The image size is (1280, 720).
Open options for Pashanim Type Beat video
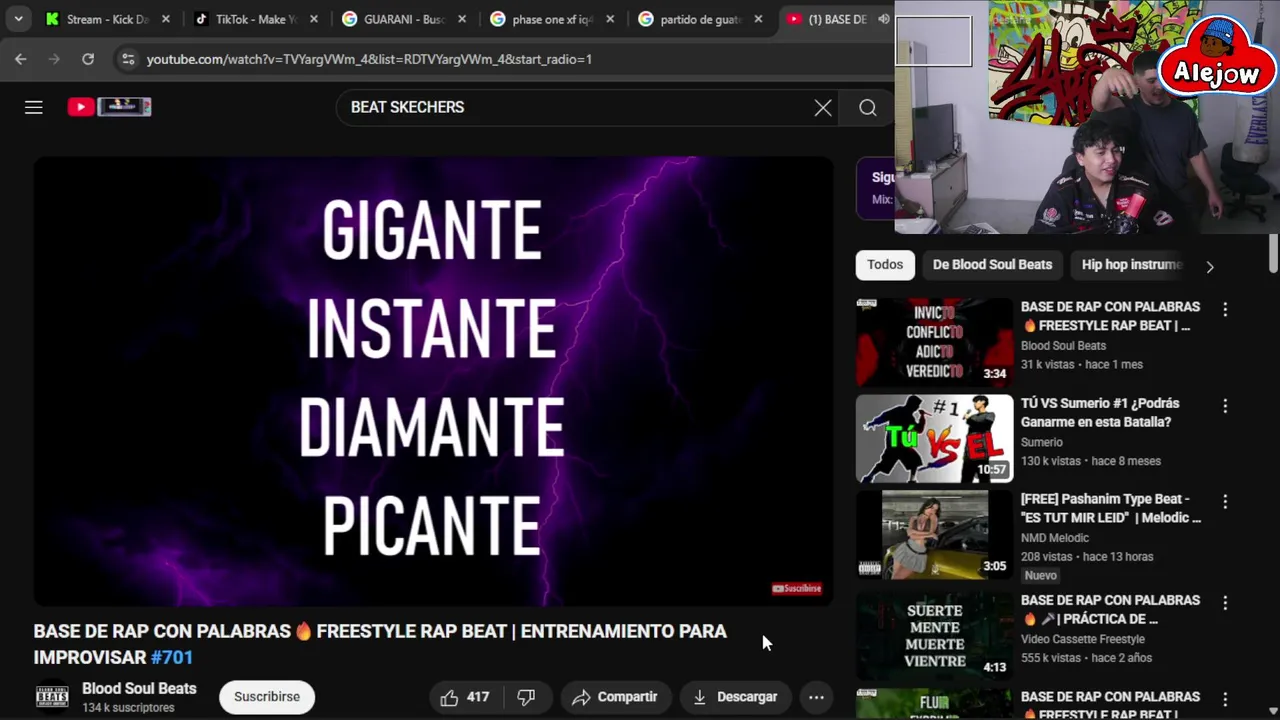point(1225,502)
